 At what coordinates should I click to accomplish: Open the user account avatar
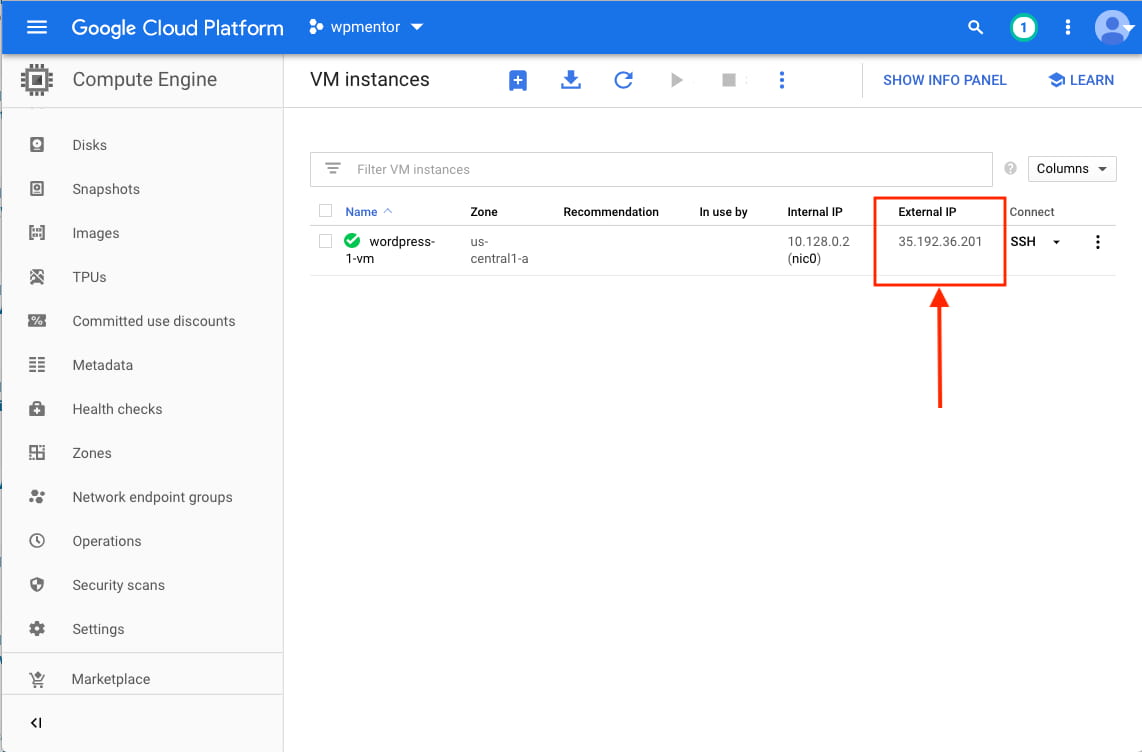[x=1112, y=28]
